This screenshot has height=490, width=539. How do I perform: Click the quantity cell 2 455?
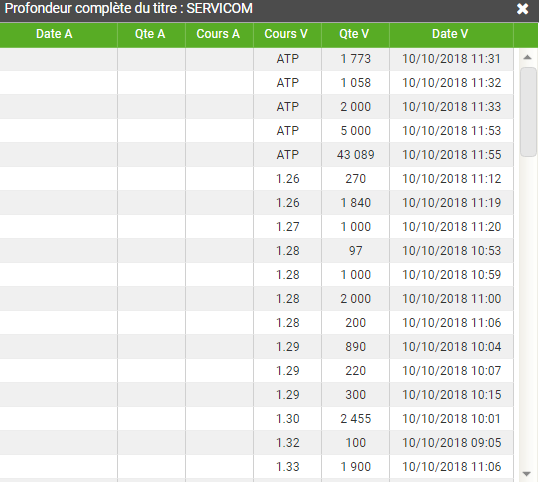tap(355, 419)
